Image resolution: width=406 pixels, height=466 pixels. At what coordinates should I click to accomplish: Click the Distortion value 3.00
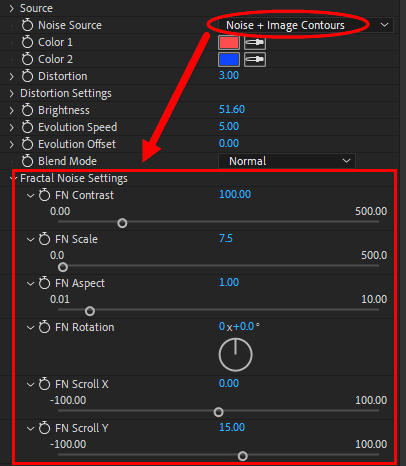[229, 75]
